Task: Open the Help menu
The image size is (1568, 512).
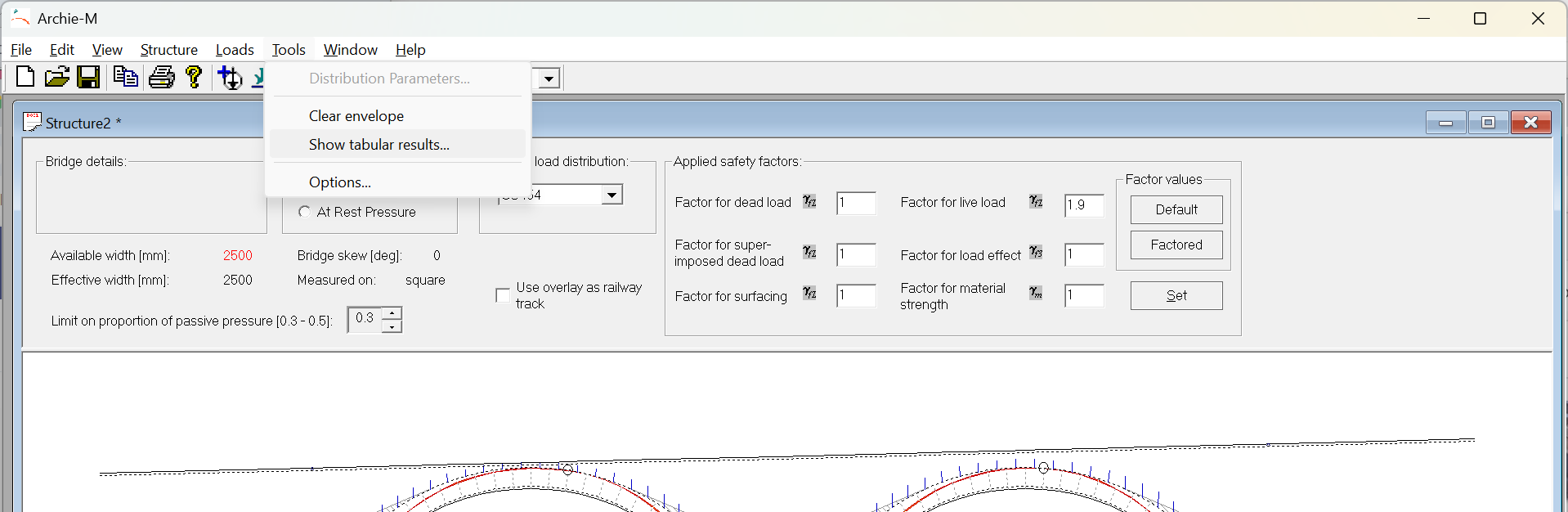Action: 410,50
